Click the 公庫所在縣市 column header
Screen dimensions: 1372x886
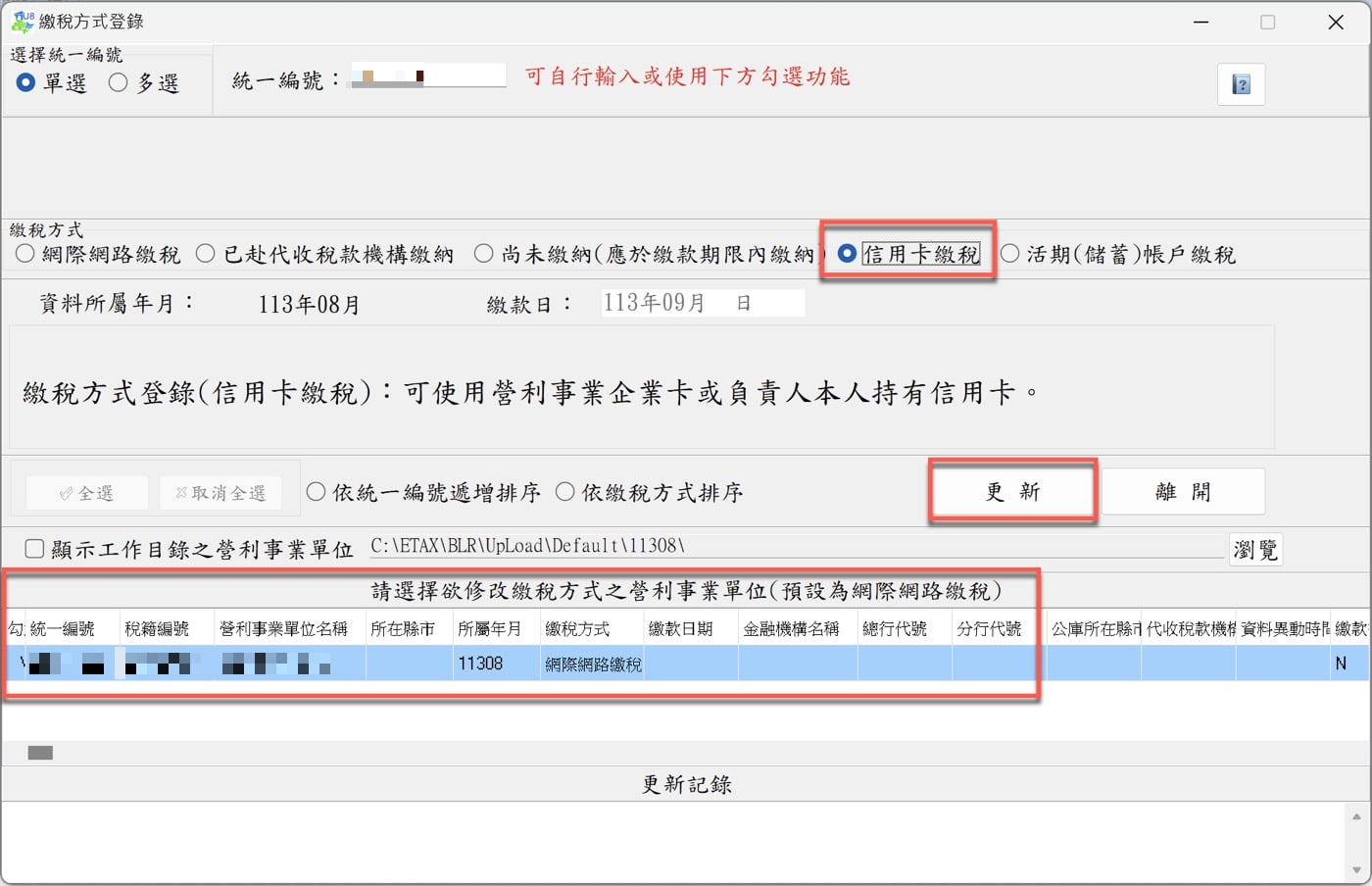[x=1094, y=628]
